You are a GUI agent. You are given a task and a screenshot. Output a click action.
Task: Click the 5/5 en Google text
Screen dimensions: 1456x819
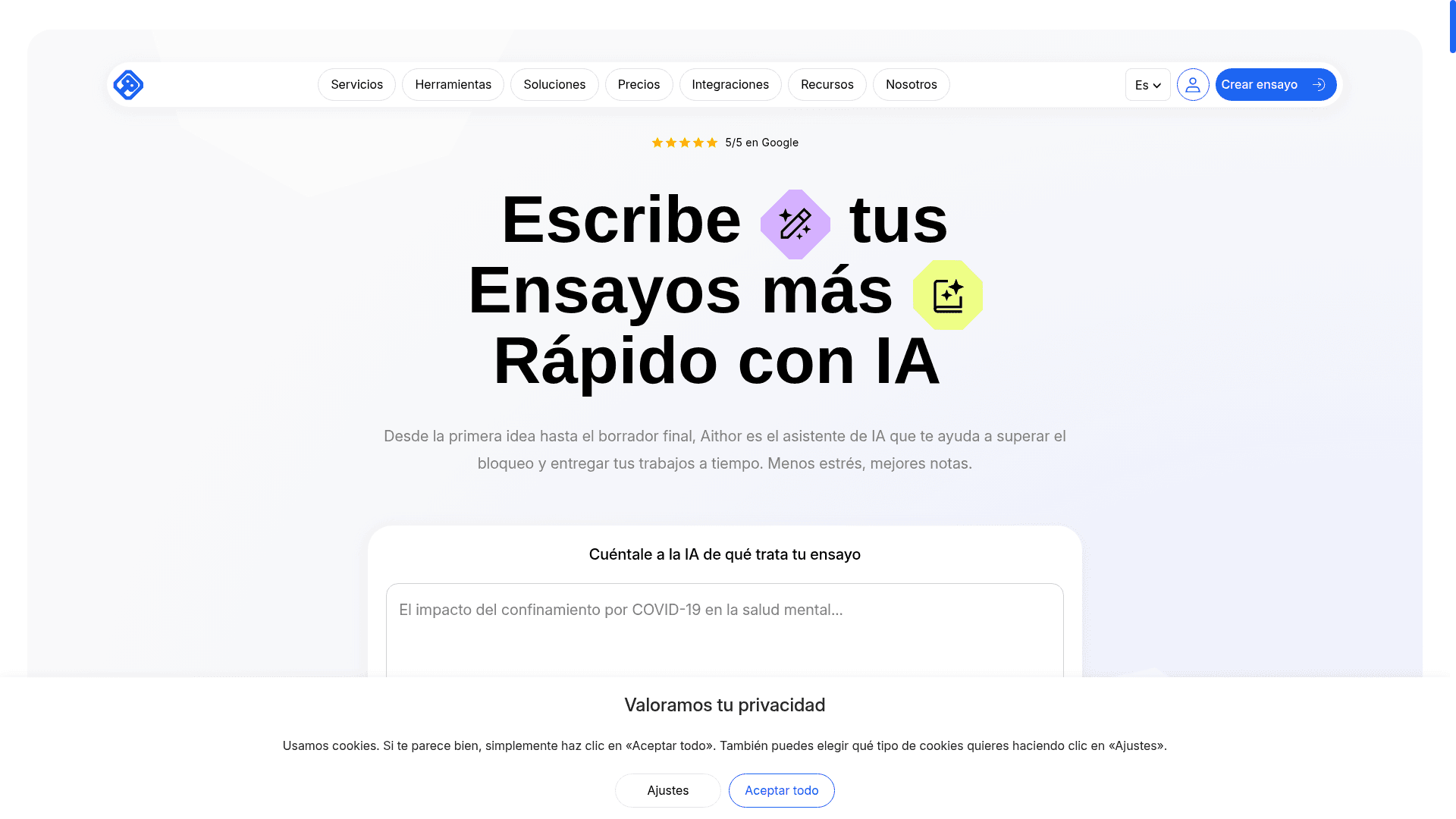point(761,143)
